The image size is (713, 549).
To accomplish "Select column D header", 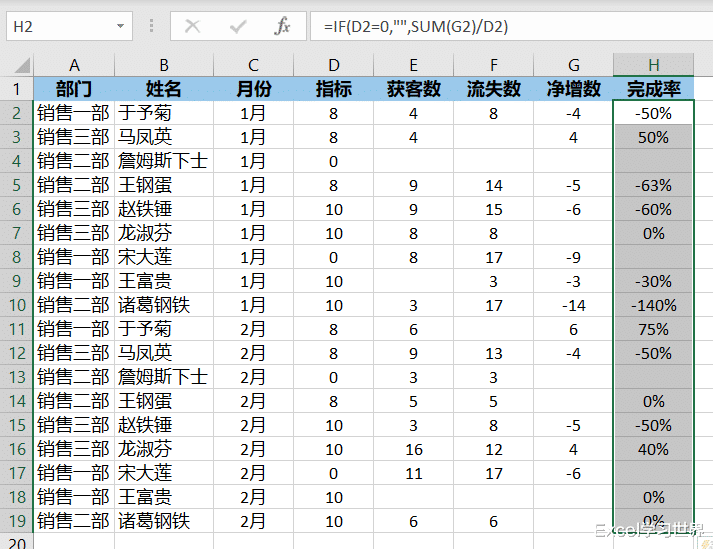I will tap(333, 65).
